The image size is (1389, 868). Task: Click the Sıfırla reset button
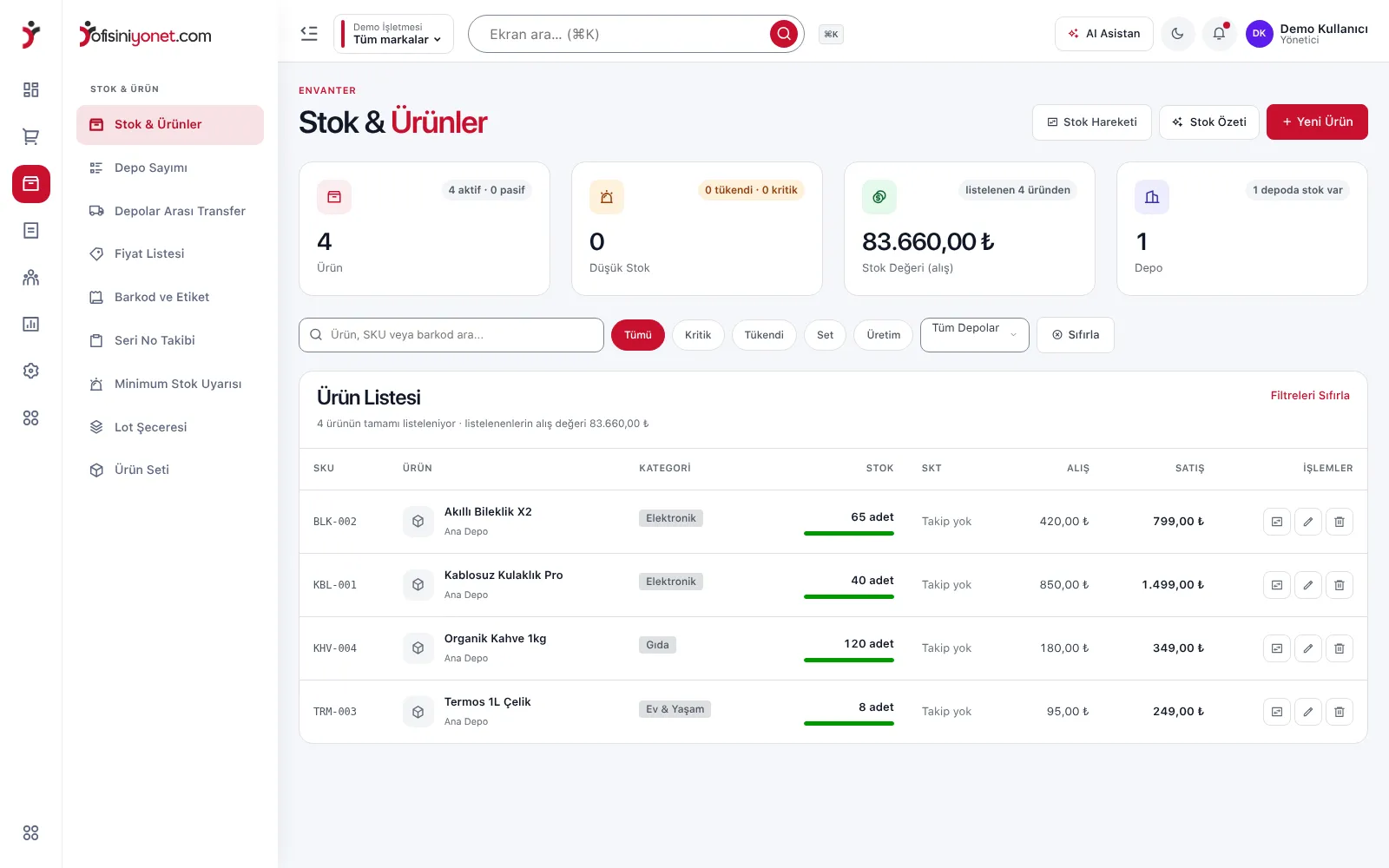point(1076,335)
